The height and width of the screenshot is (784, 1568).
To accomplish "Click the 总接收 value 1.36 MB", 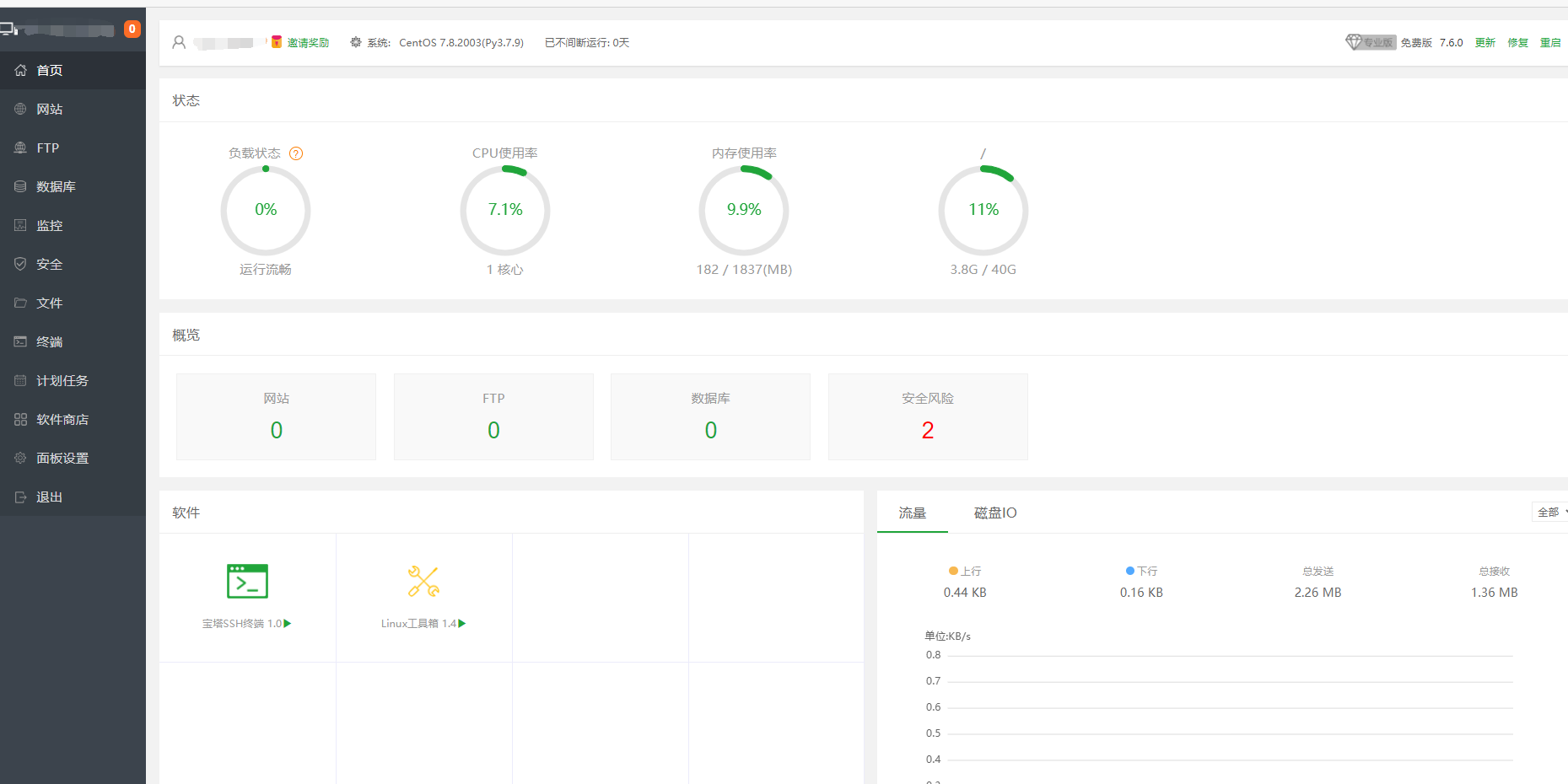I will (1495, 593).
